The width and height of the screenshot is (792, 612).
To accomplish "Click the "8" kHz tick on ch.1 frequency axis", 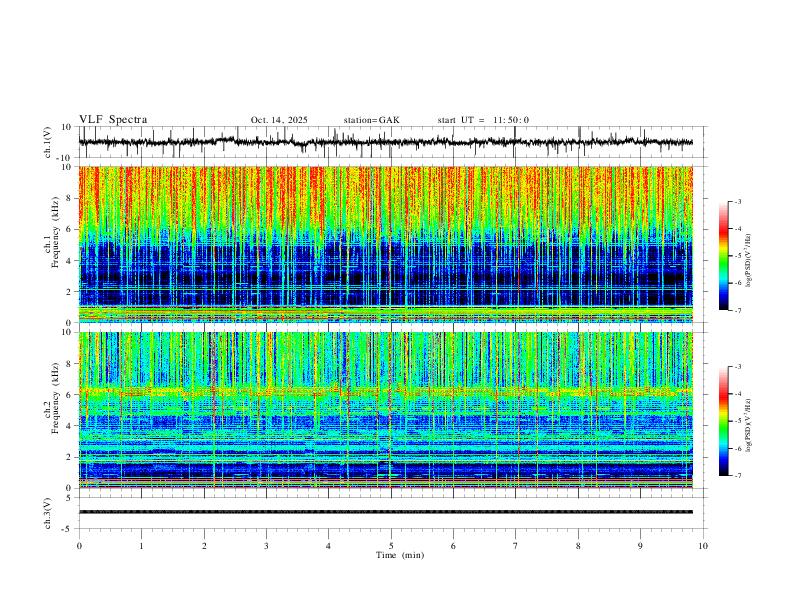I will click(x=70, y=198).
